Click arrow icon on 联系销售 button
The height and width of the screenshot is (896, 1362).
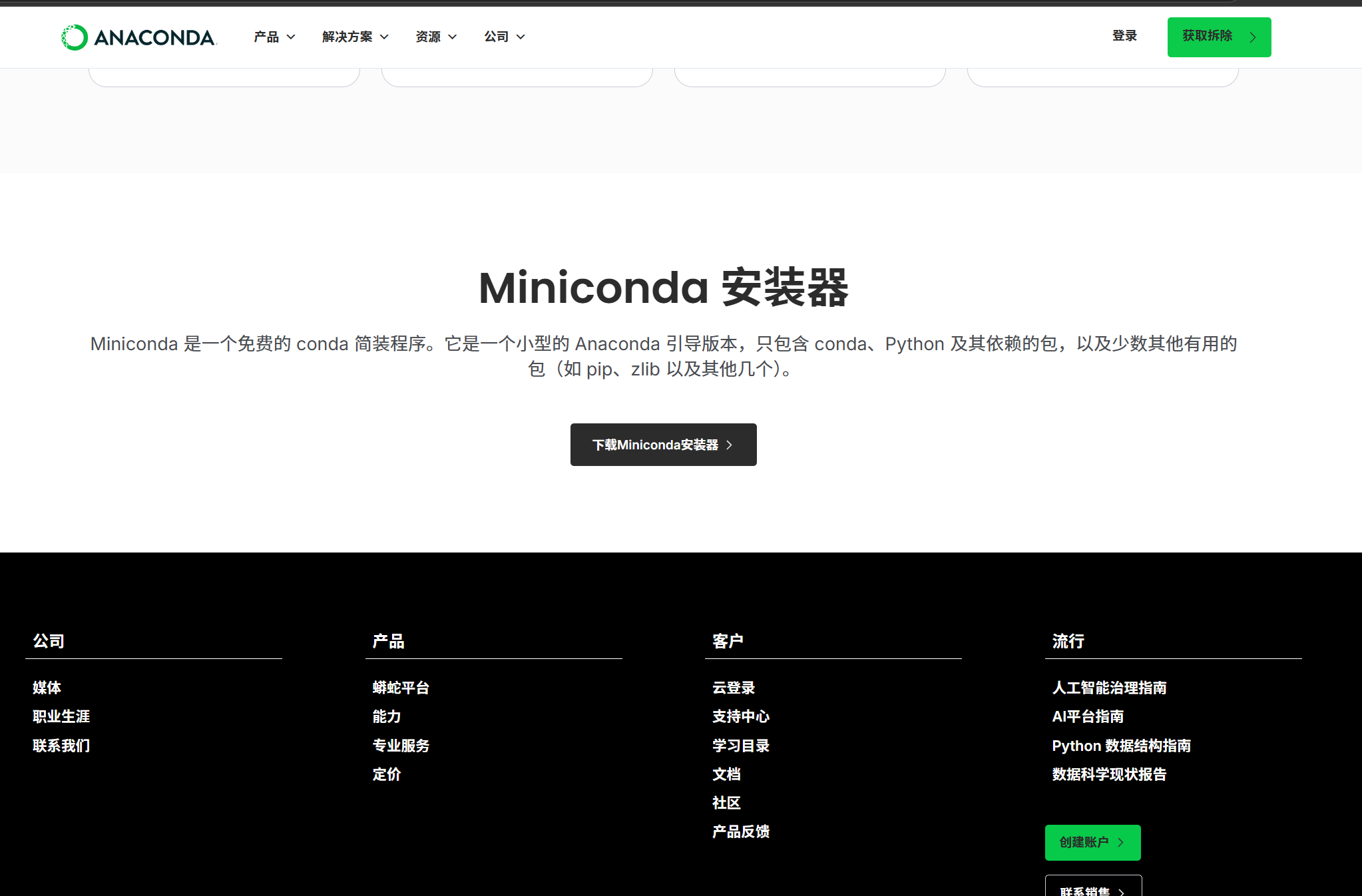point(1121,891)
